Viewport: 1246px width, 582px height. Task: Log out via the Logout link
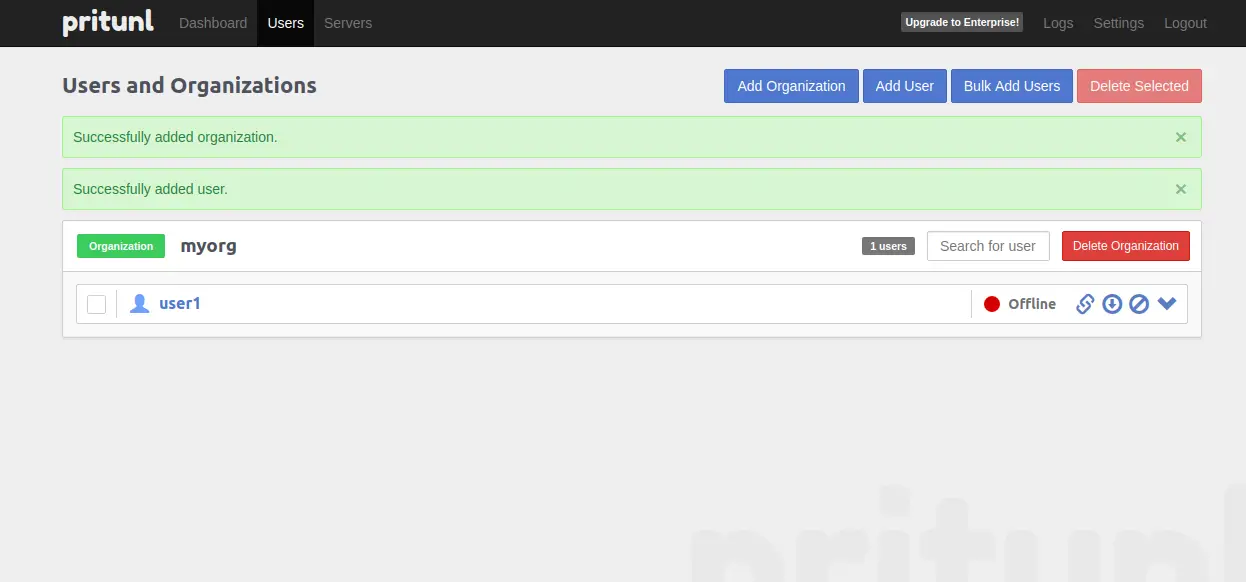tap(1185, 23)
